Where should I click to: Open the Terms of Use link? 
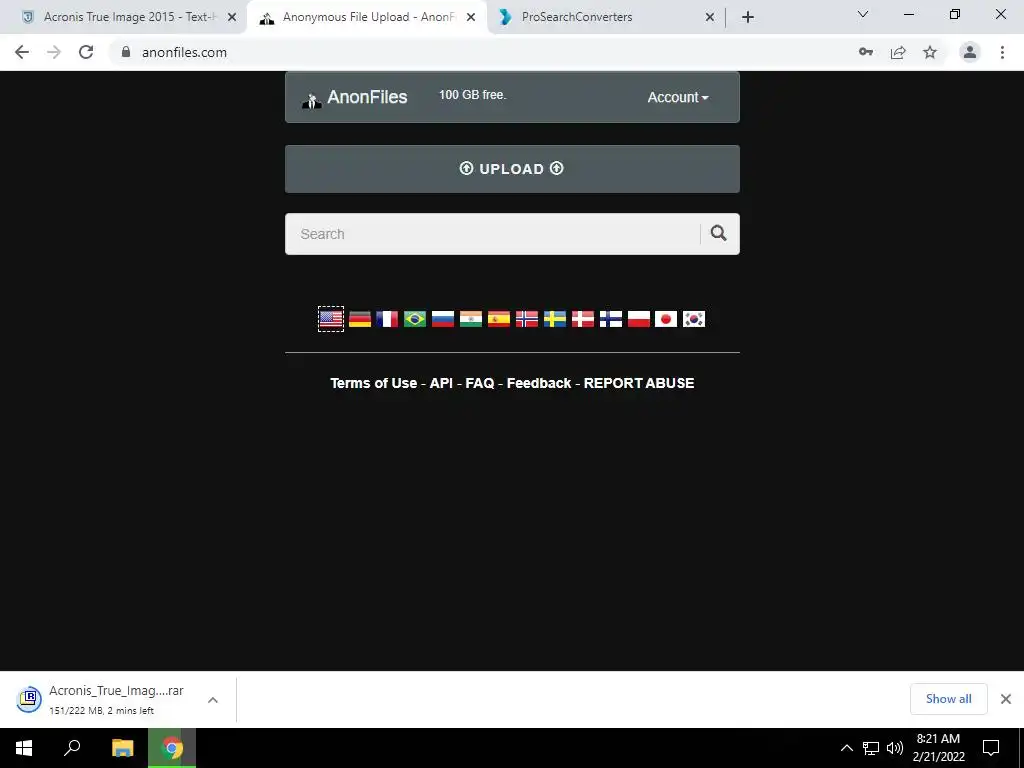click(374, 383)
